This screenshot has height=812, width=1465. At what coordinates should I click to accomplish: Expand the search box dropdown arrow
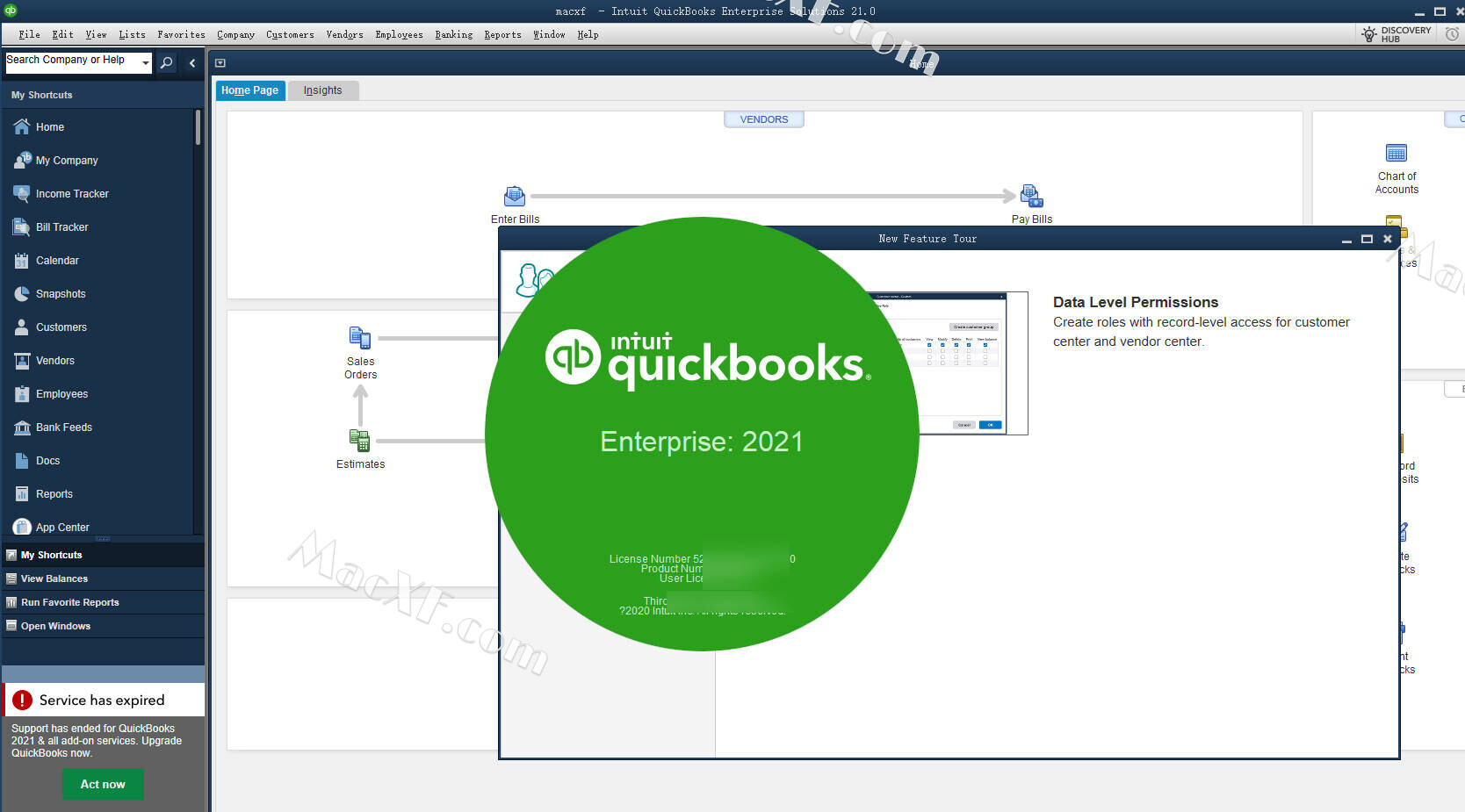click(x=146, y=63)
